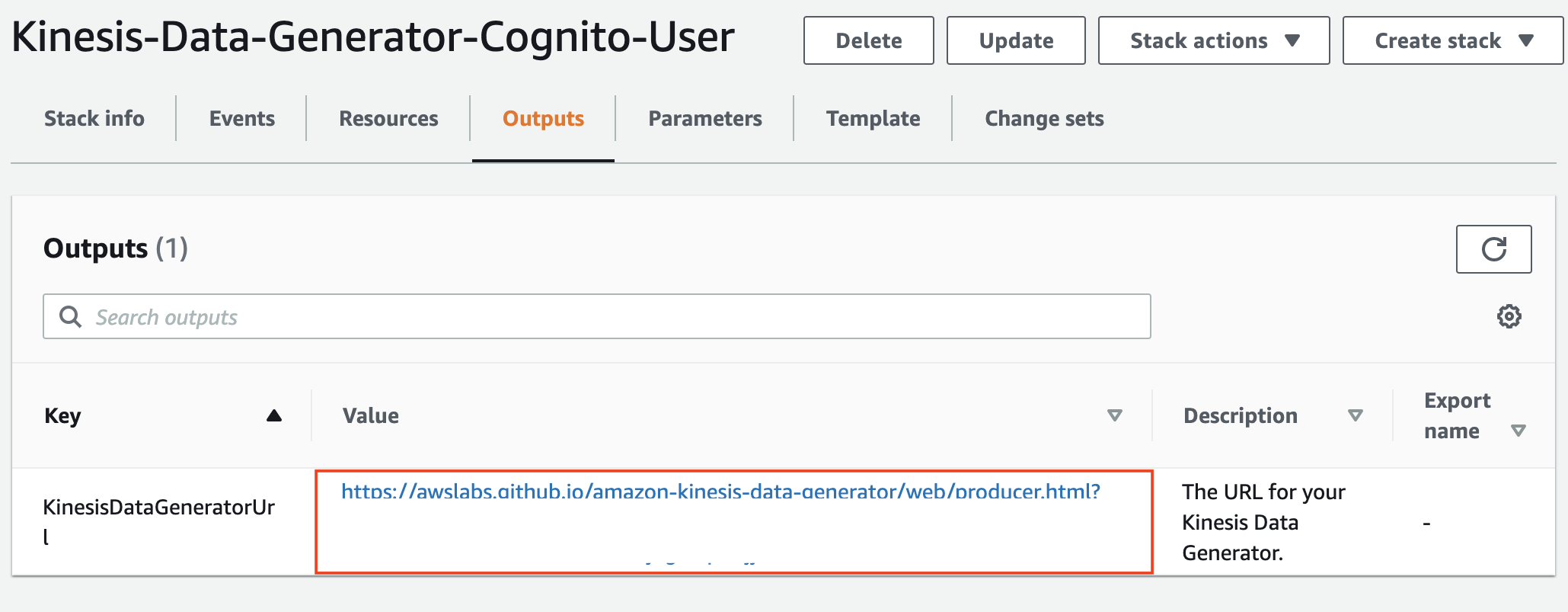This screenshot has width=1568, height=612.
Task: Switch to the Stack info tab
Action: click(x=94, y=118)
